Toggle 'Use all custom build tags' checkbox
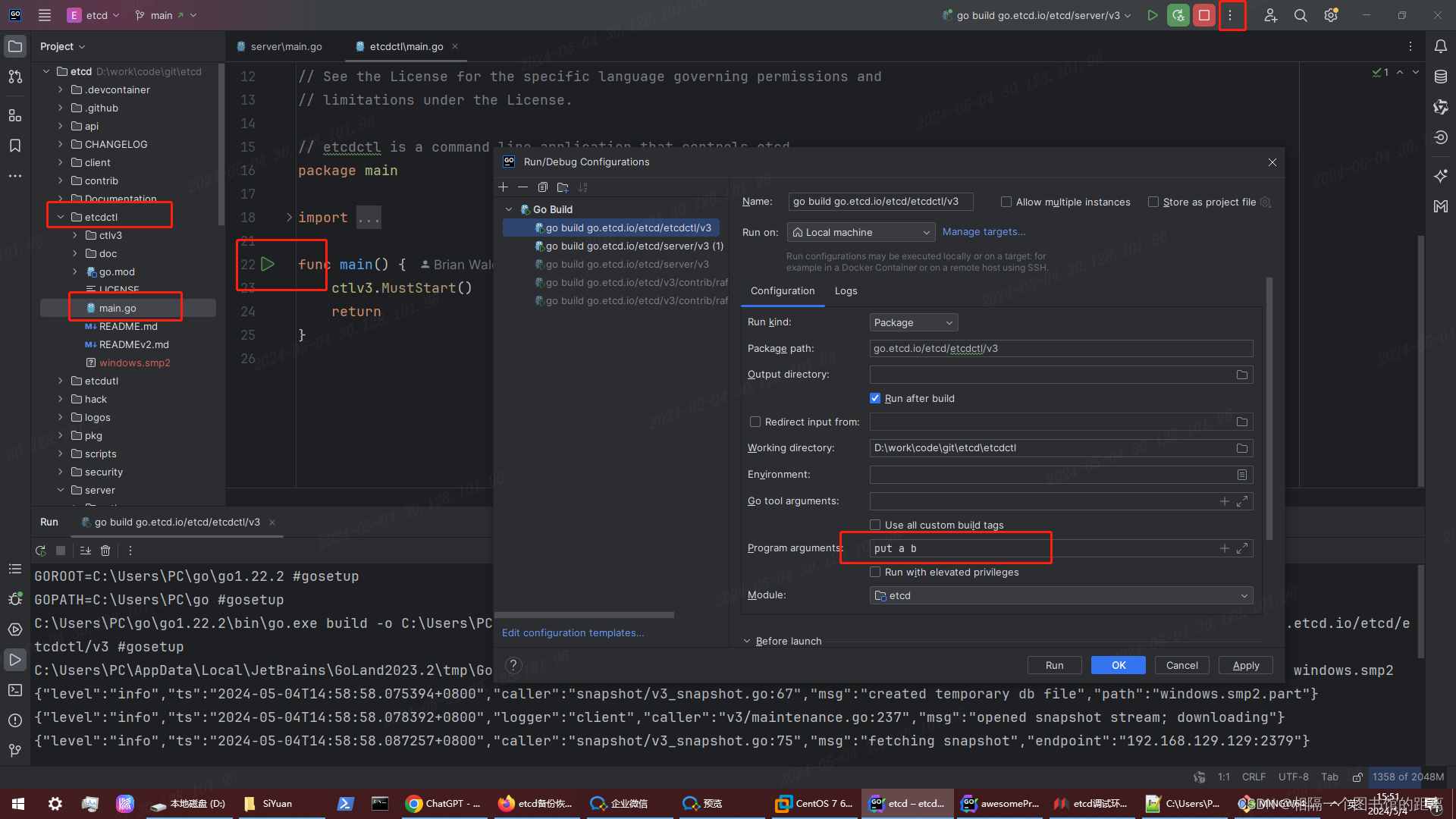Screen dimensions: 1456x819 coord(876,525)
